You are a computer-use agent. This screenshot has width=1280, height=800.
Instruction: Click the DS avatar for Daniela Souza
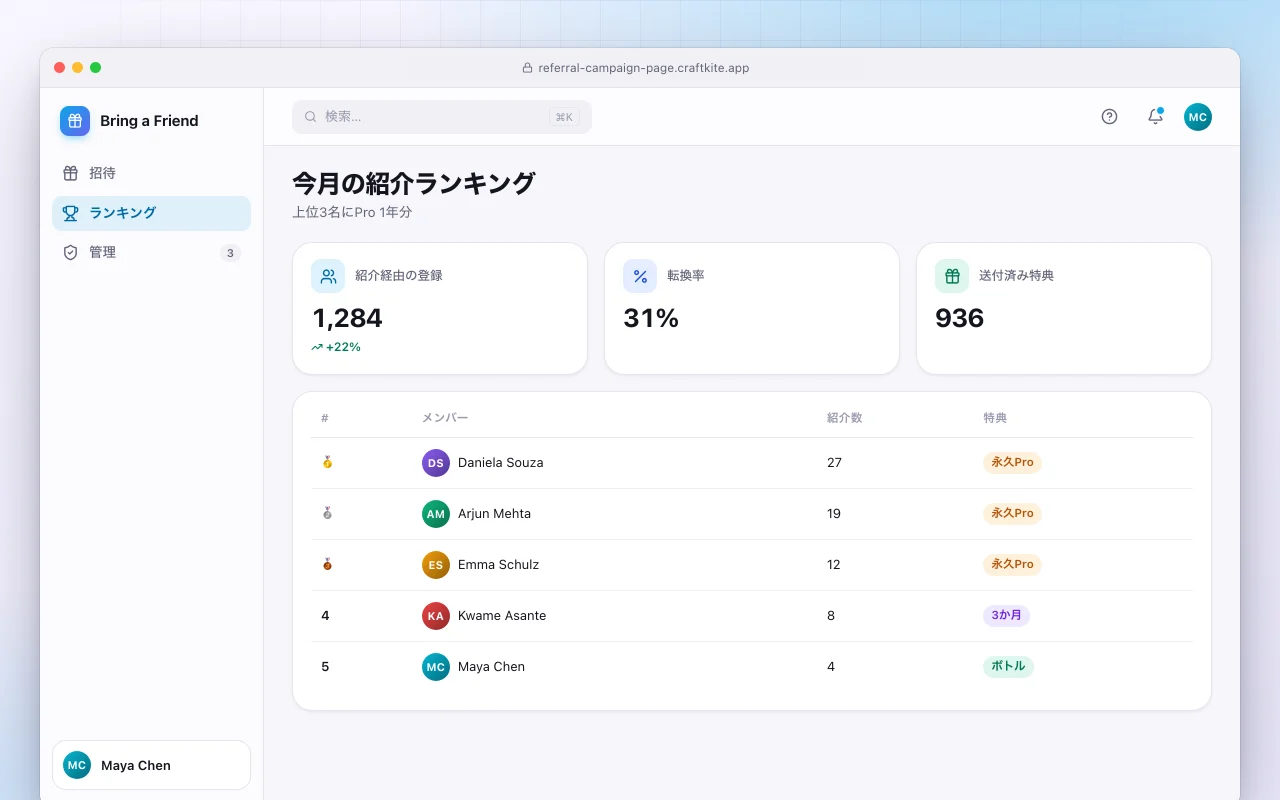pos(436,463)
